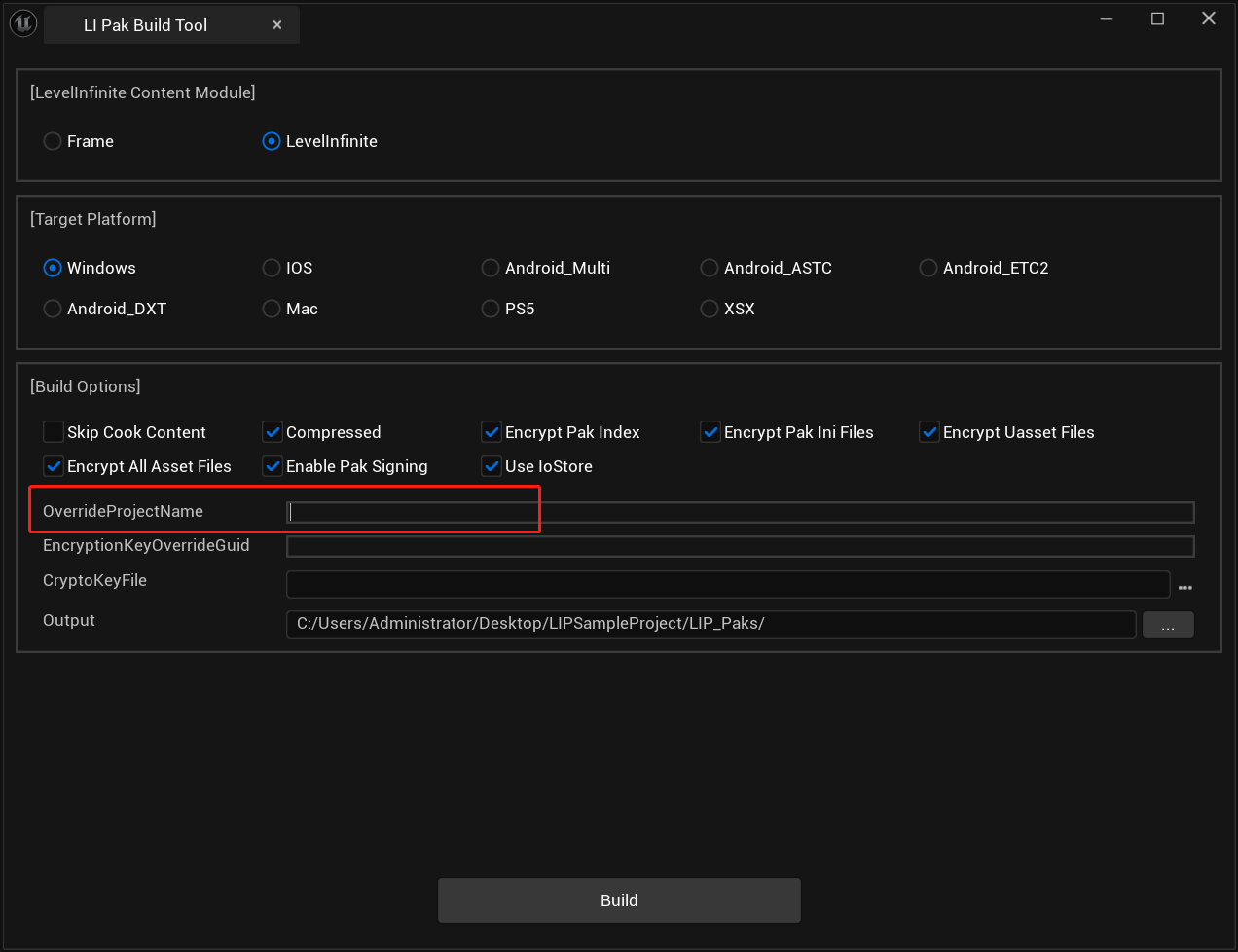Pick the XSX target platform
Screen dimensions: 1238x952
point(710,309)
